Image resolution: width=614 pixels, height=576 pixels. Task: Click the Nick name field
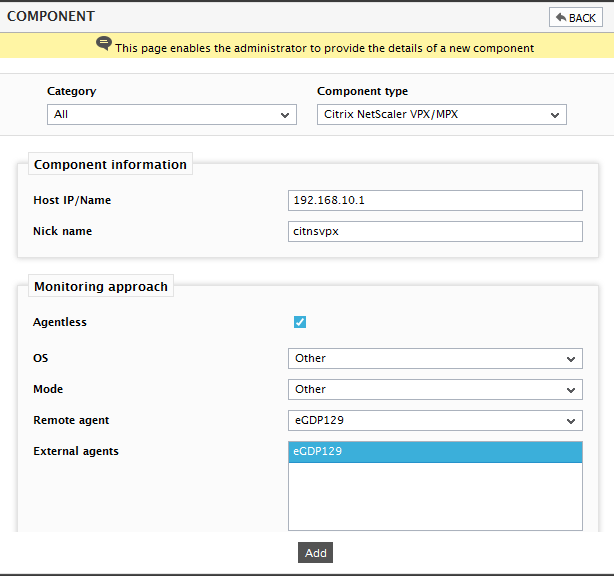435,231
